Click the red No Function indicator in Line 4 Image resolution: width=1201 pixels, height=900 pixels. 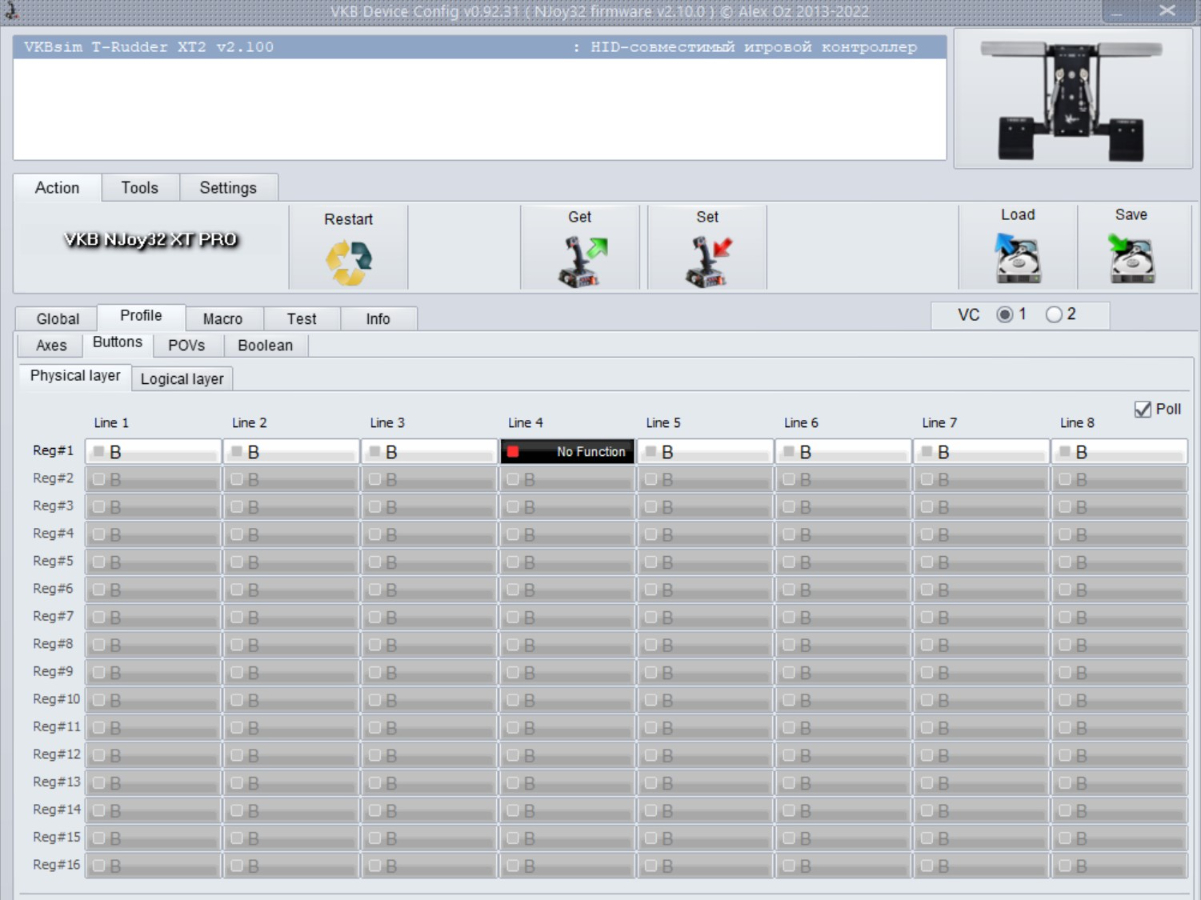tap(513, 452)
